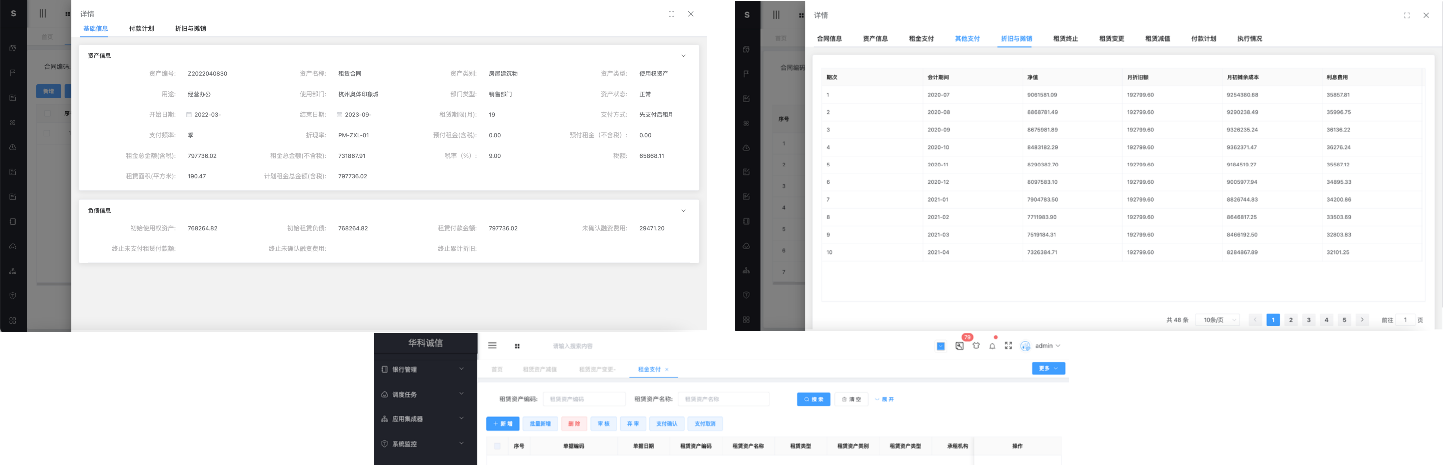Close the 租金支付 tab with its x icon
1445x466 pixels.
coord(667,370)
